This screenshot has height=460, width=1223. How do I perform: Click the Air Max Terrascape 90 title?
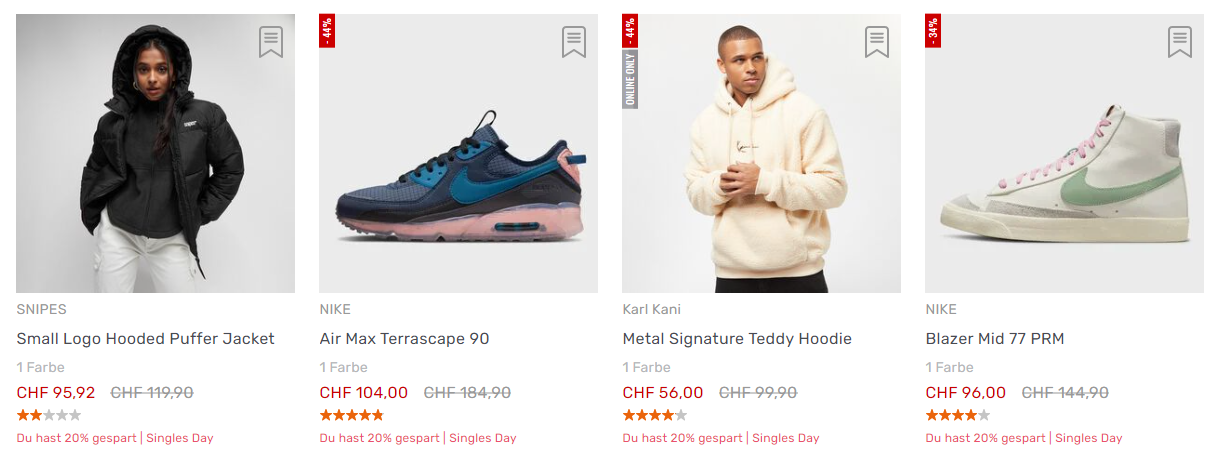(404, 339)
